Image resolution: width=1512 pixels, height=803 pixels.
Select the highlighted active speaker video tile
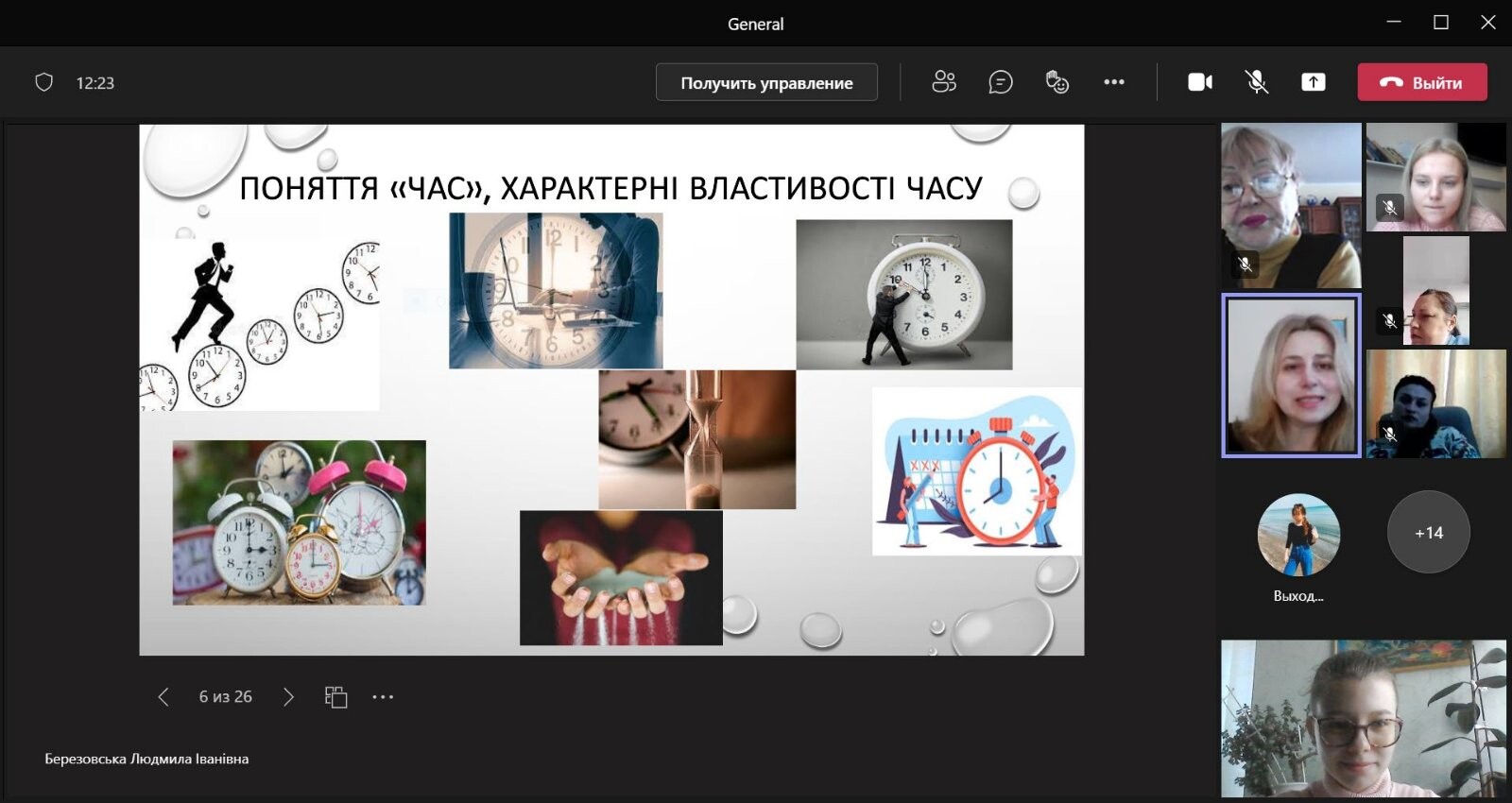click(1291, 375)
